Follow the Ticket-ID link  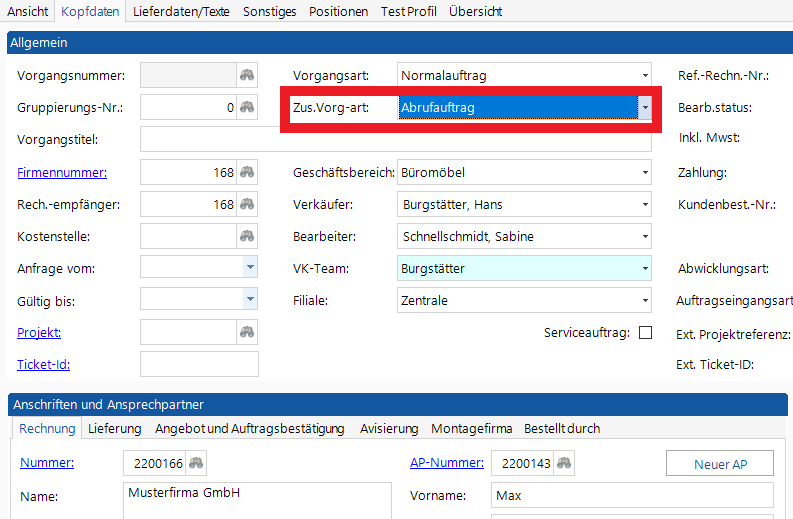[x=43, y=365]
